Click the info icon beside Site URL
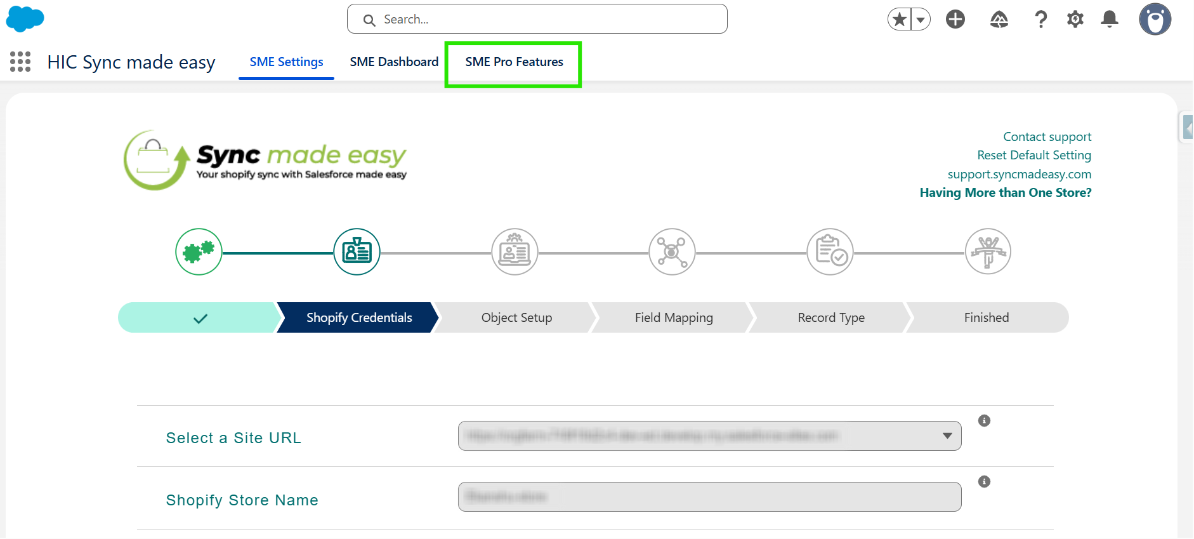 coord(984,420)
